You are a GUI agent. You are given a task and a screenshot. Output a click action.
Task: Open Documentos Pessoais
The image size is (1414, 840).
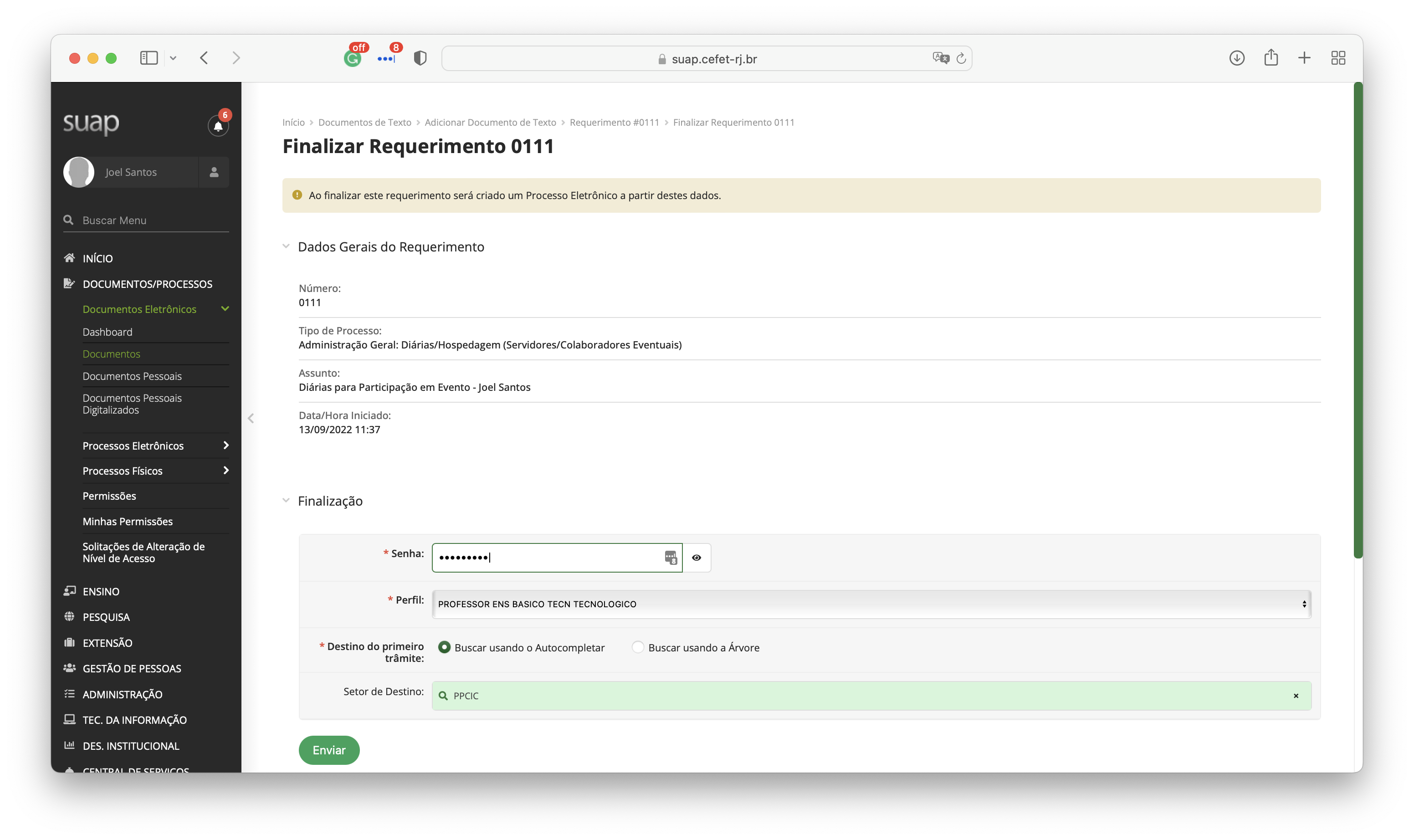[132, 376]
